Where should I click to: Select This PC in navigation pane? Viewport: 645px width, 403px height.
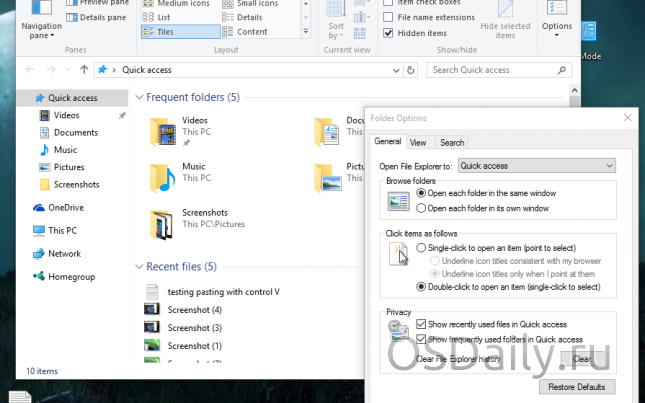pyautogui.click(x=62, y=230)
